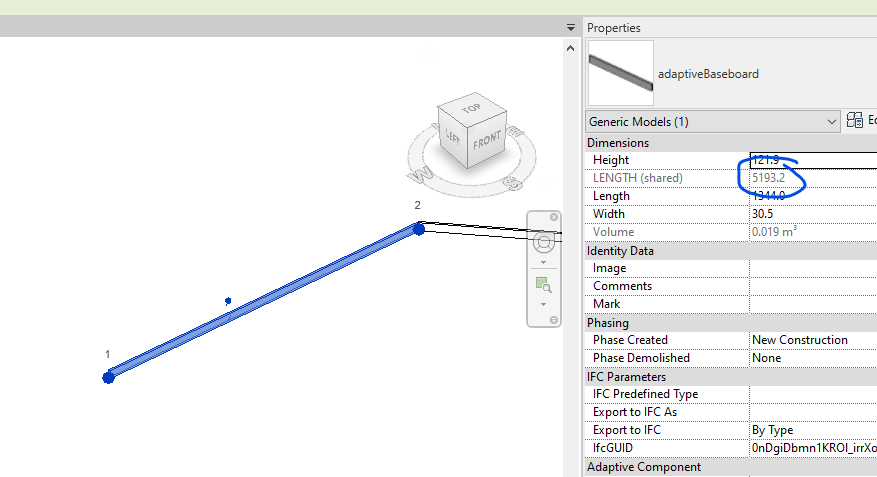Click the IfcGUID label

click(x=613, y=447)
